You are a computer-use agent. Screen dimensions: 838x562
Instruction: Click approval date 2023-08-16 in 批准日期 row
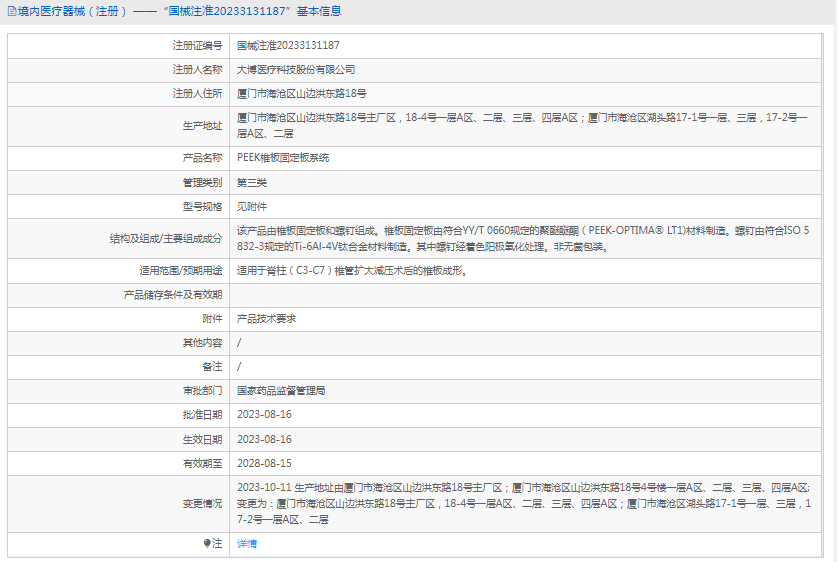point(265,415)
